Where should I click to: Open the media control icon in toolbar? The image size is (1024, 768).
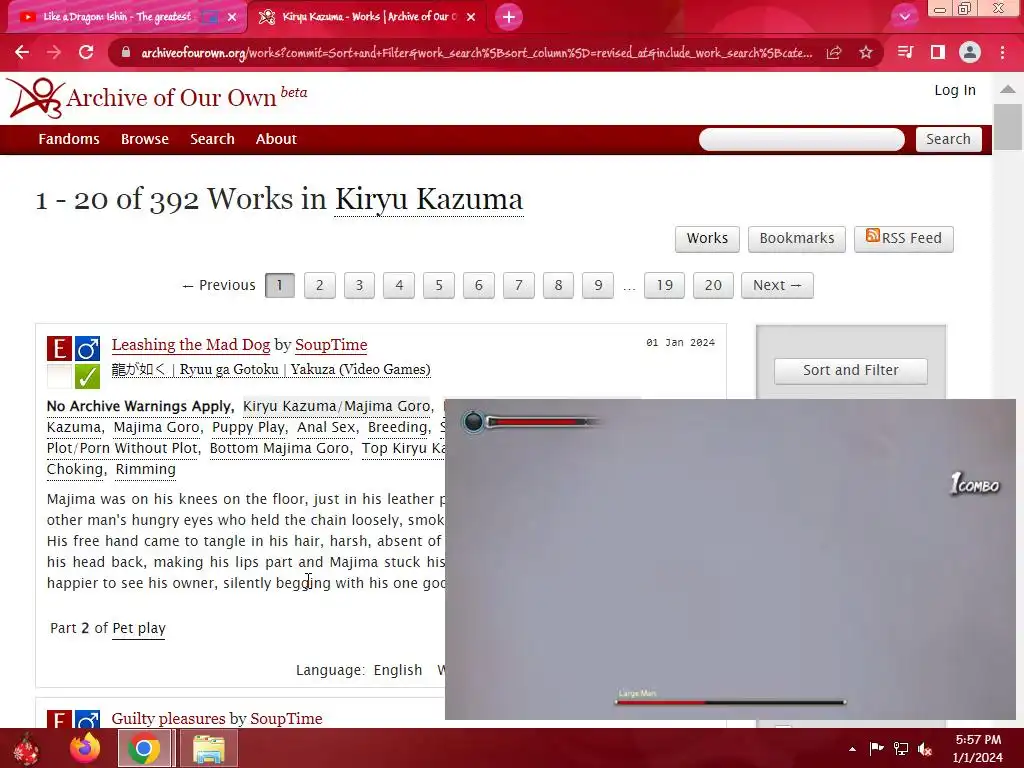click(905, 52)
